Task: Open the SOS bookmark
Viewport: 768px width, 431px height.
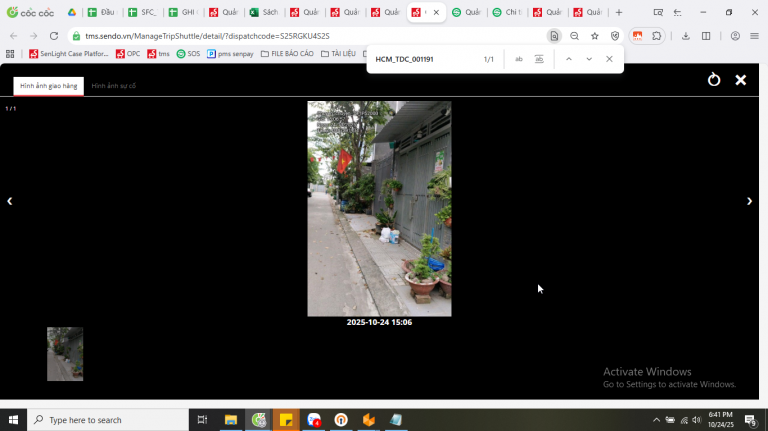Action: 189,54
